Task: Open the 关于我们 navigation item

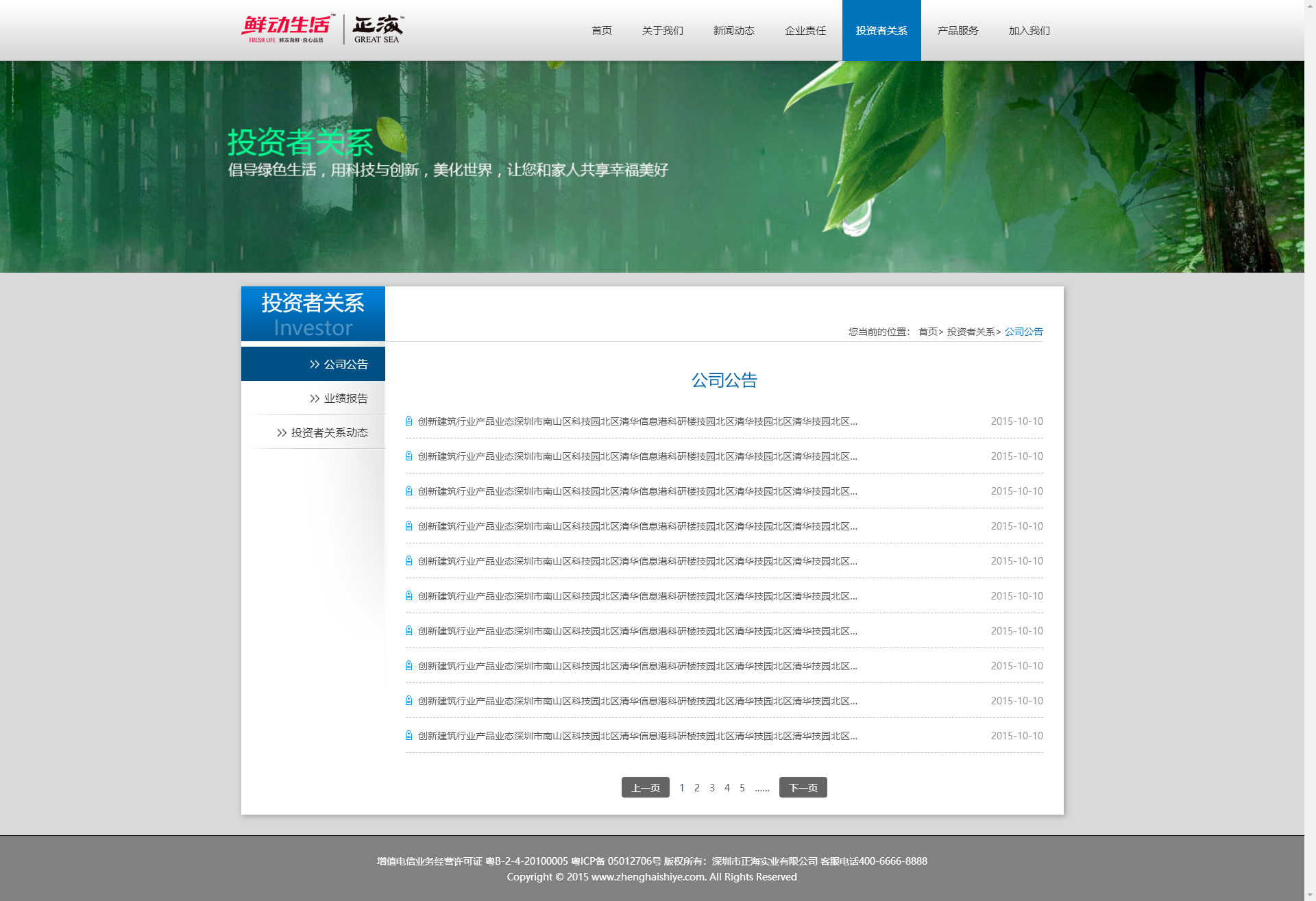Action: coord(662,31)
